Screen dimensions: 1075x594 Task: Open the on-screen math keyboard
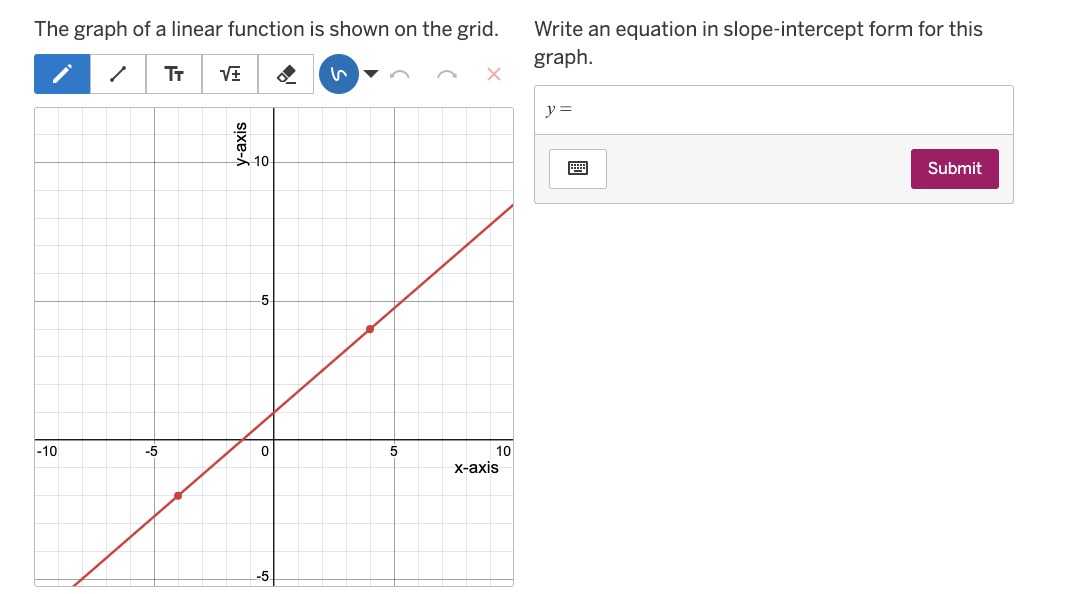[x=578, y=169]
